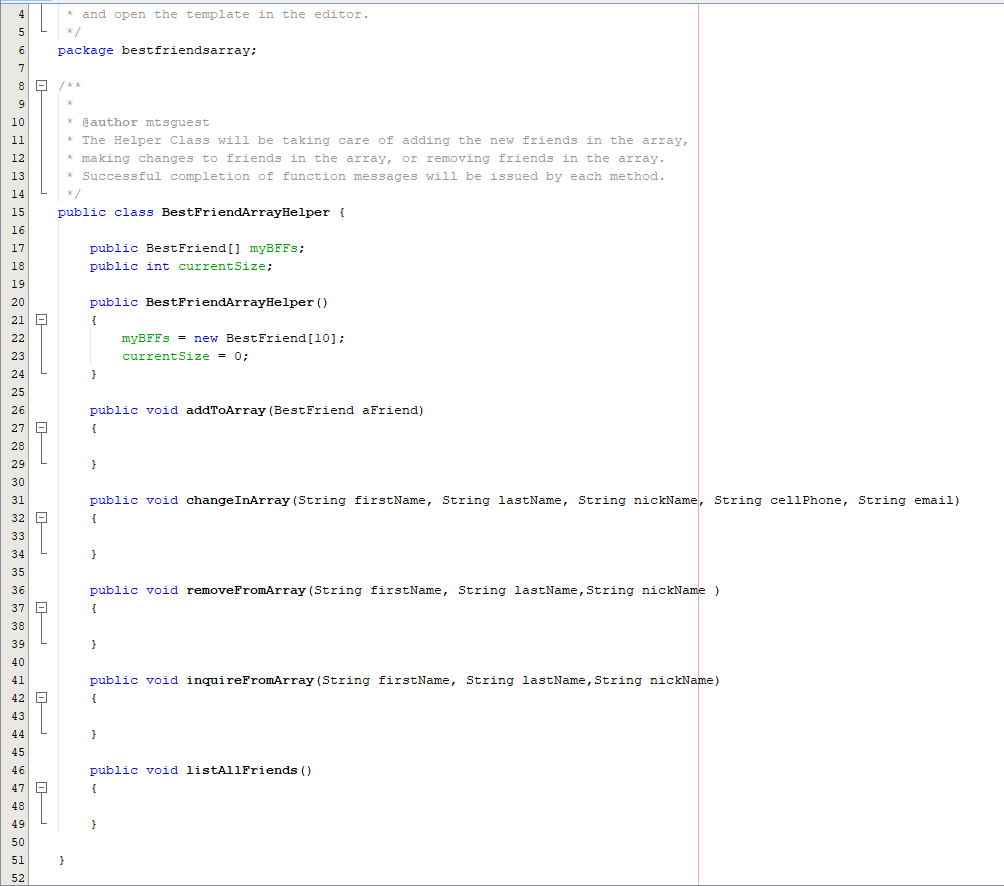Click the listAllFriends method name

240,769
